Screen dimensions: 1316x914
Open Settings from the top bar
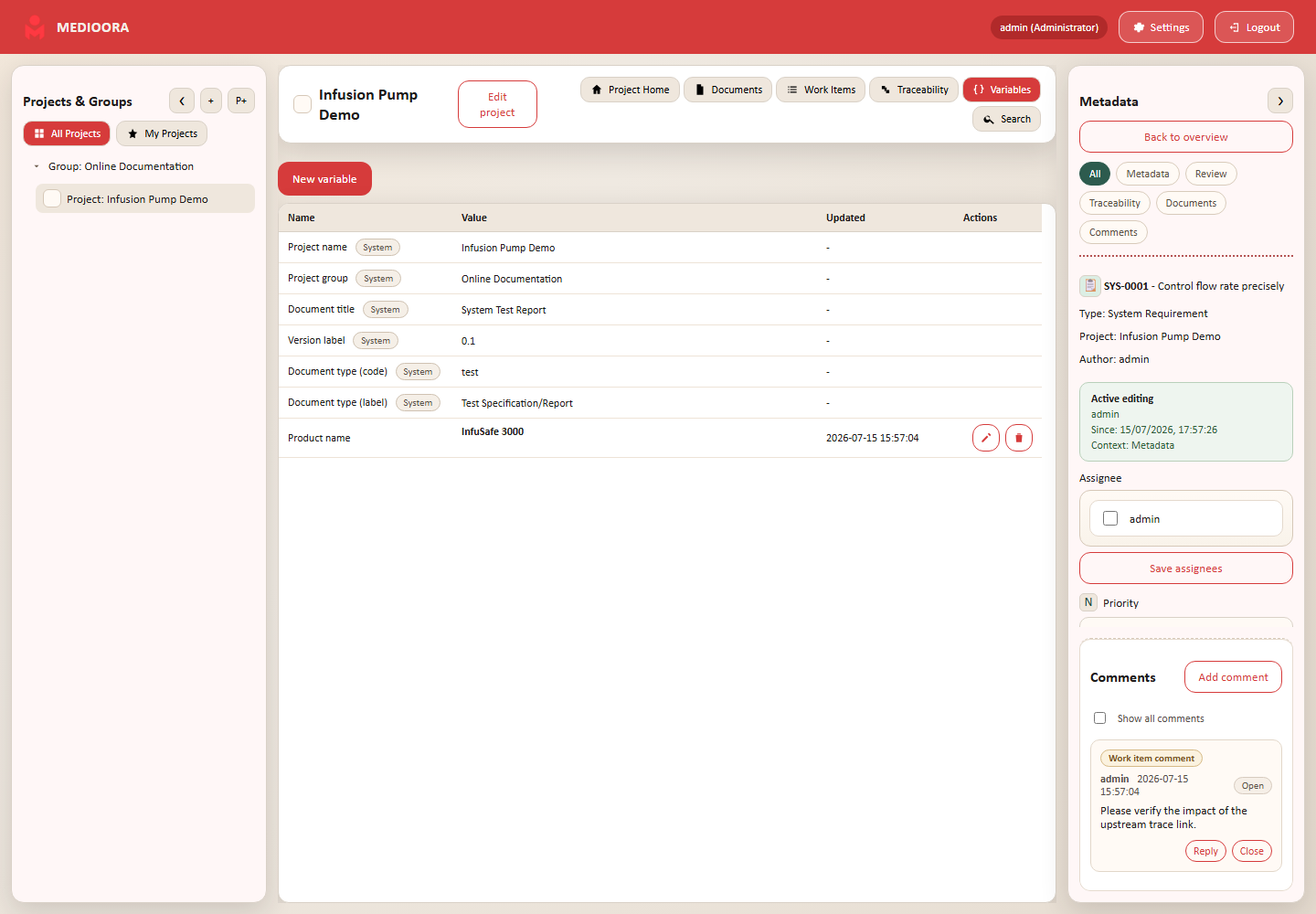(1161, 27)
